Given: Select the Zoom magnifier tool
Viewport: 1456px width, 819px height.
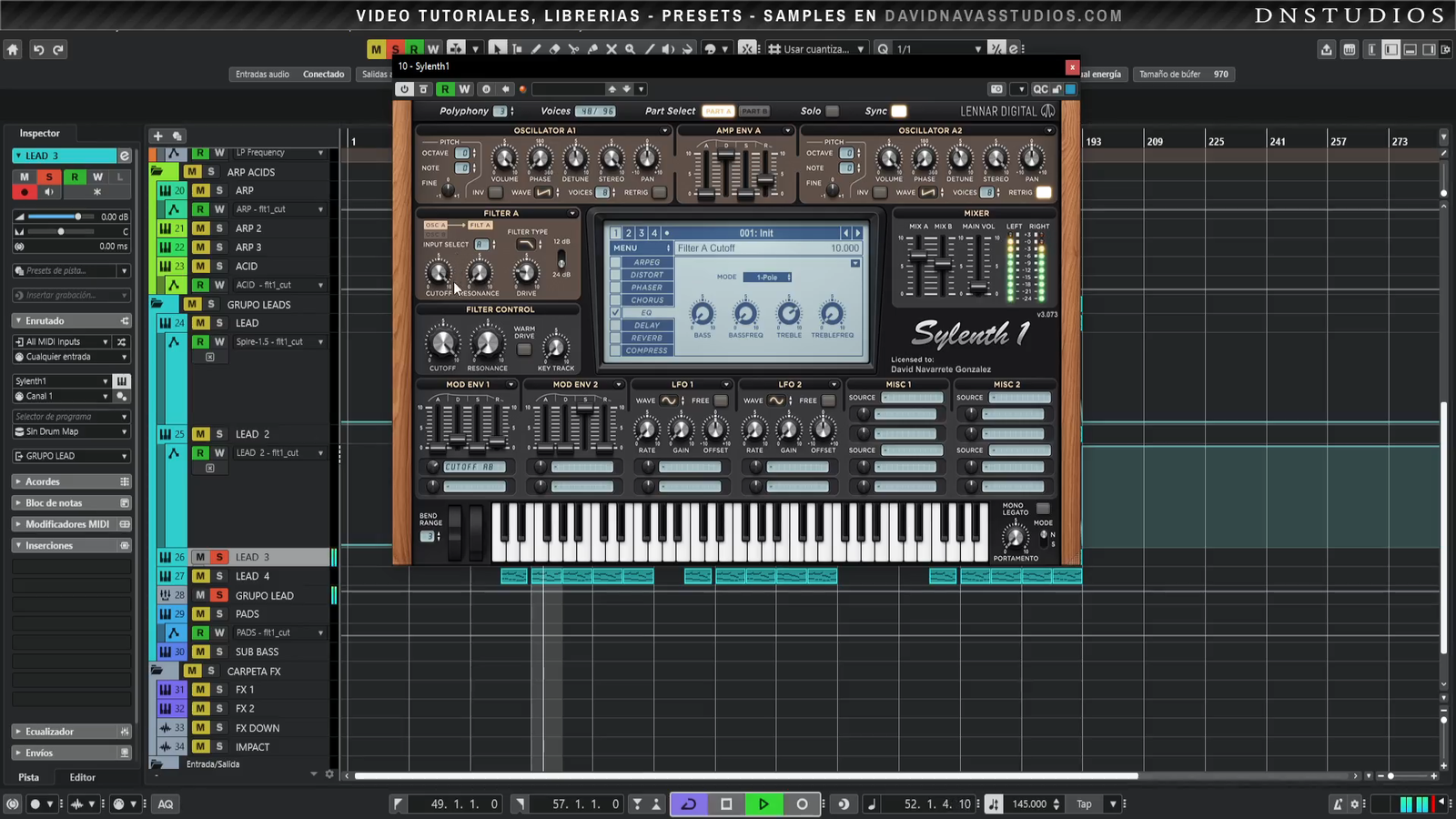Looking at the screenshot, I should [x=630, y=49].
